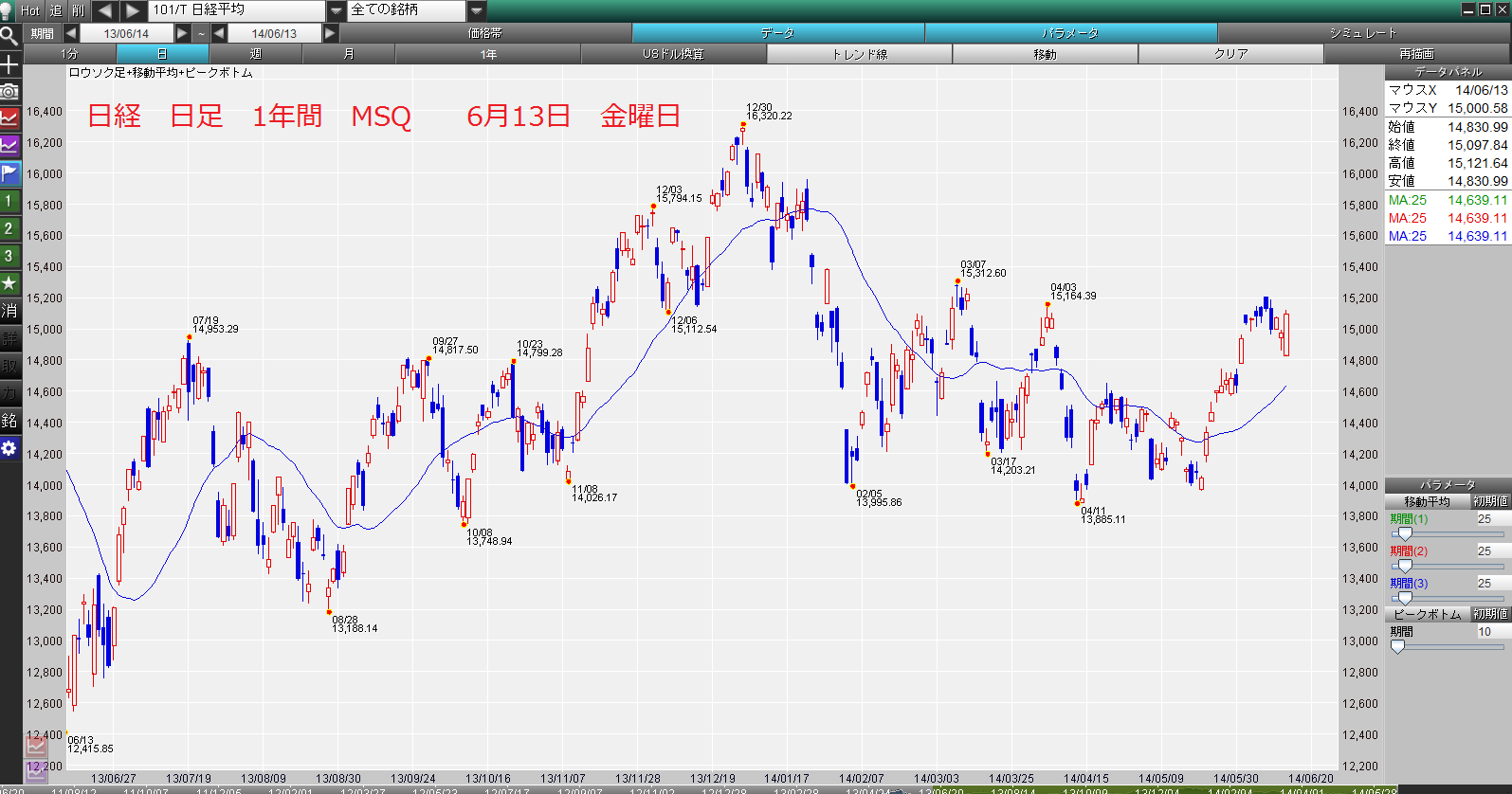1512x794 pixels.
Task: Select the 日 daily timeframe
Action: coord(162,54)
